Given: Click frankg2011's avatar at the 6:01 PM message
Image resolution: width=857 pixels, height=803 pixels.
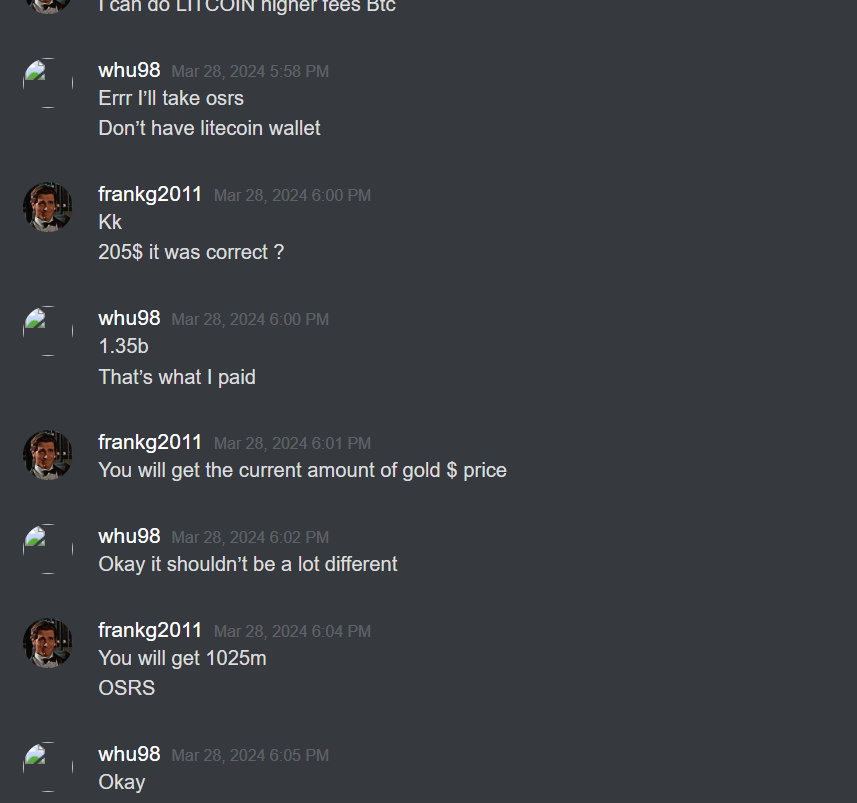Looking at the screenshot, I should [x=48, y=455].
